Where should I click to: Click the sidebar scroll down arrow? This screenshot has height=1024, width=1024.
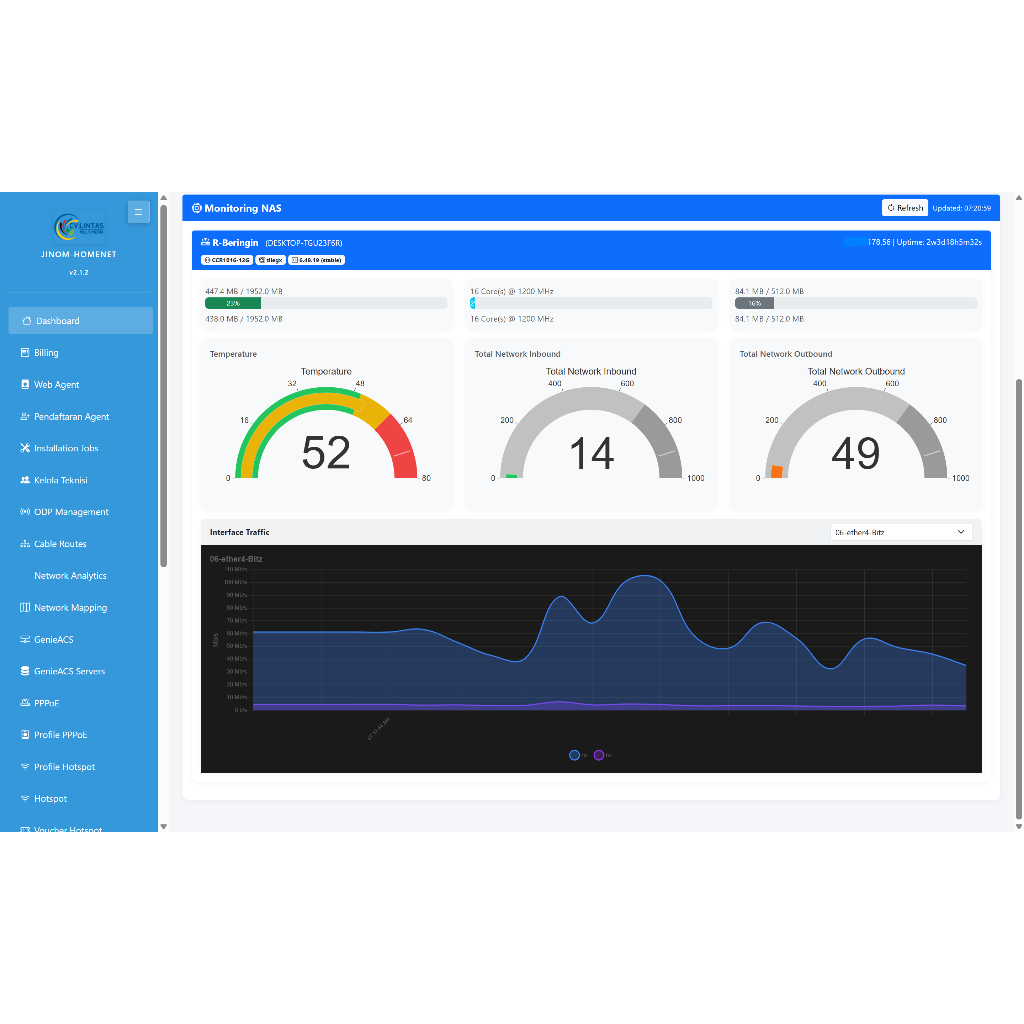pos(164,827)
